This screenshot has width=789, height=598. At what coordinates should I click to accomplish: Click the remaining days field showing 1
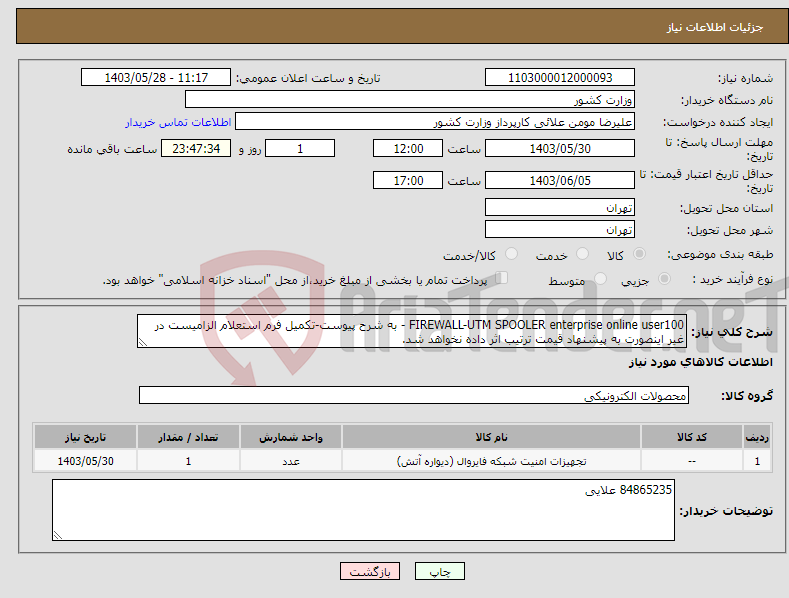click(x=300, y=148)
